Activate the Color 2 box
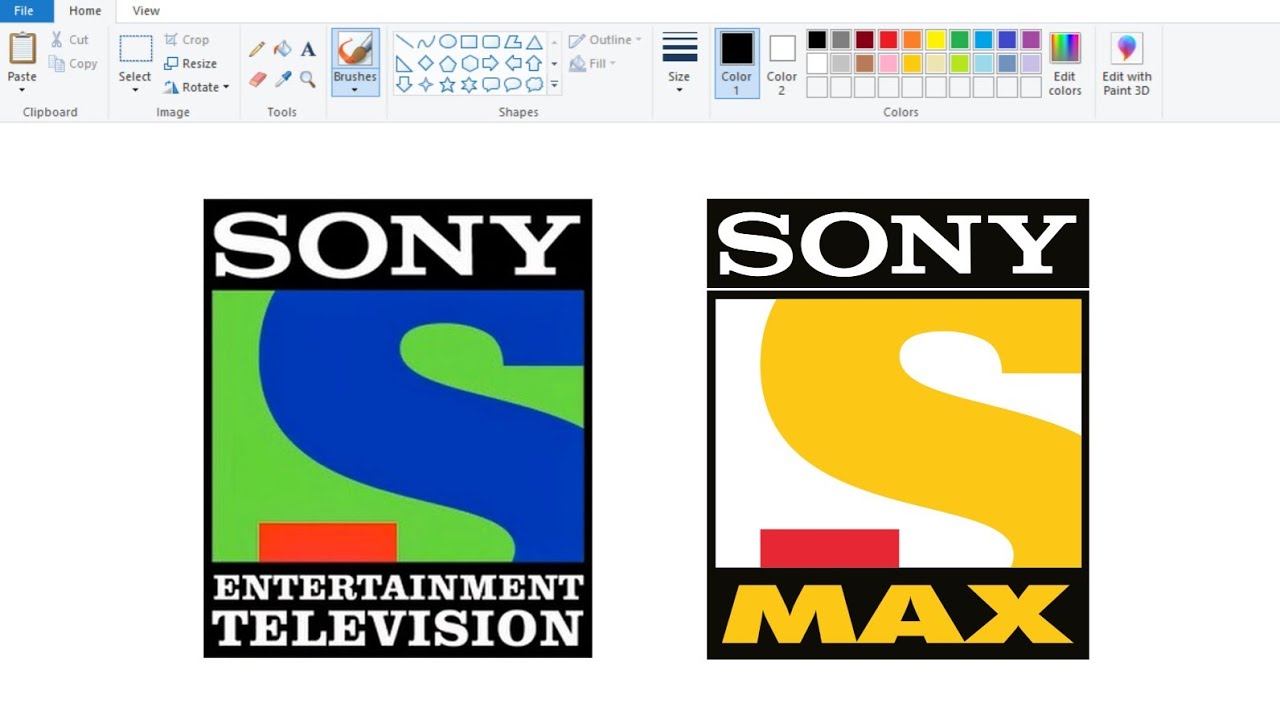Viewport: 1280px width, 720px height. coord(782,63)
